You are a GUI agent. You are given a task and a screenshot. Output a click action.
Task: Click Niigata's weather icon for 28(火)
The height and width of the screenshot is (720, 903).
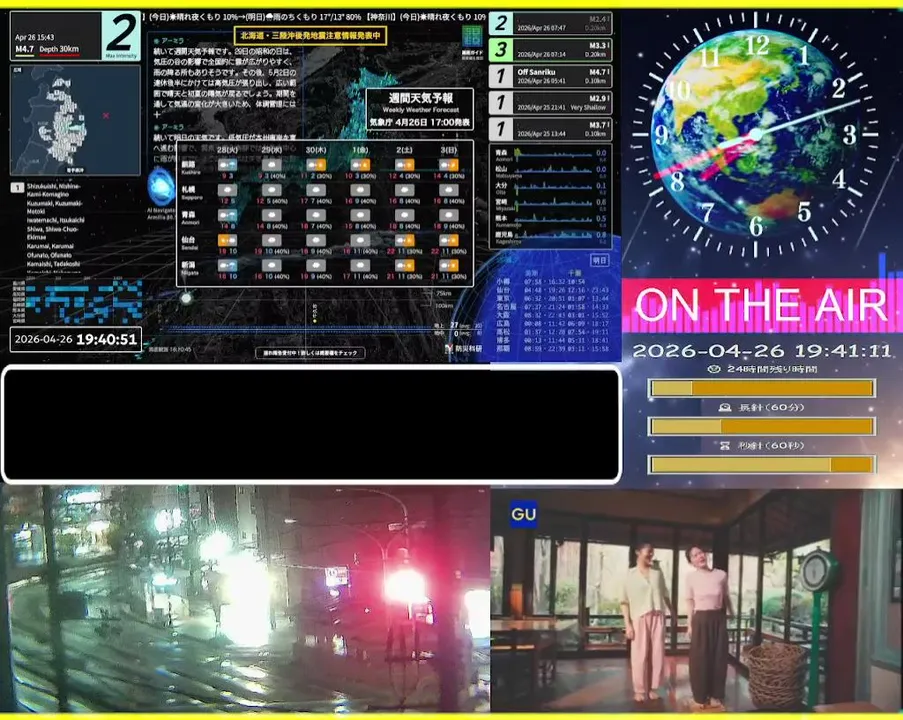point(227,266)
